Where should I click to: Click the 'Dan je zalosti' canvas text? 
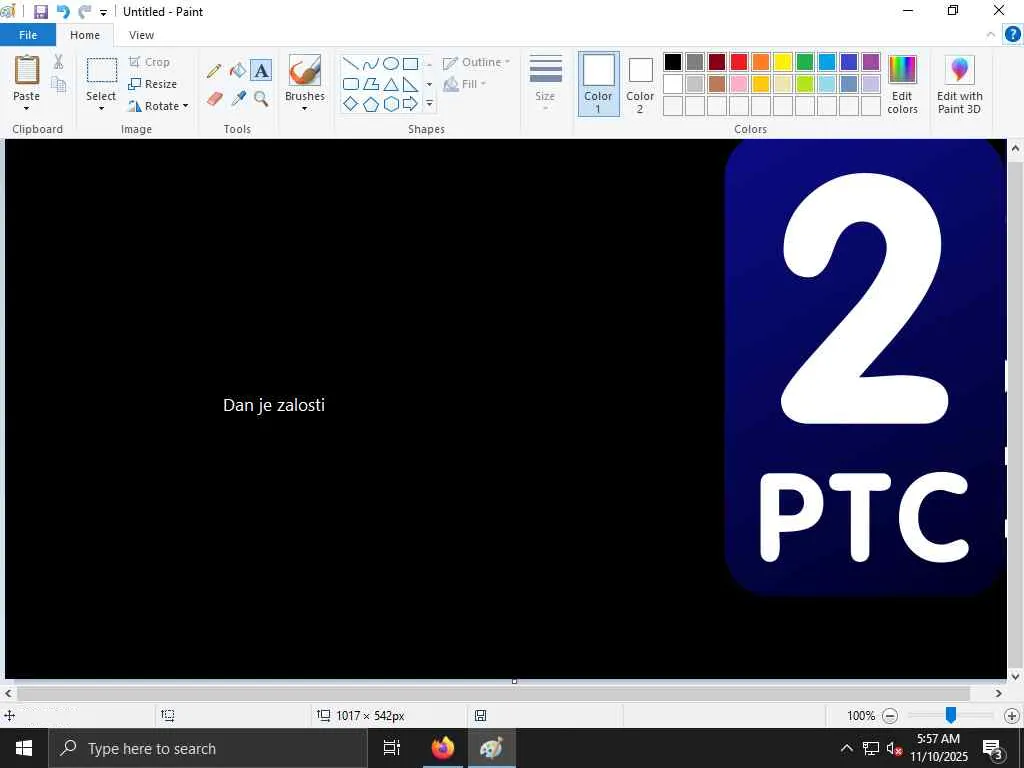point(274,406)
